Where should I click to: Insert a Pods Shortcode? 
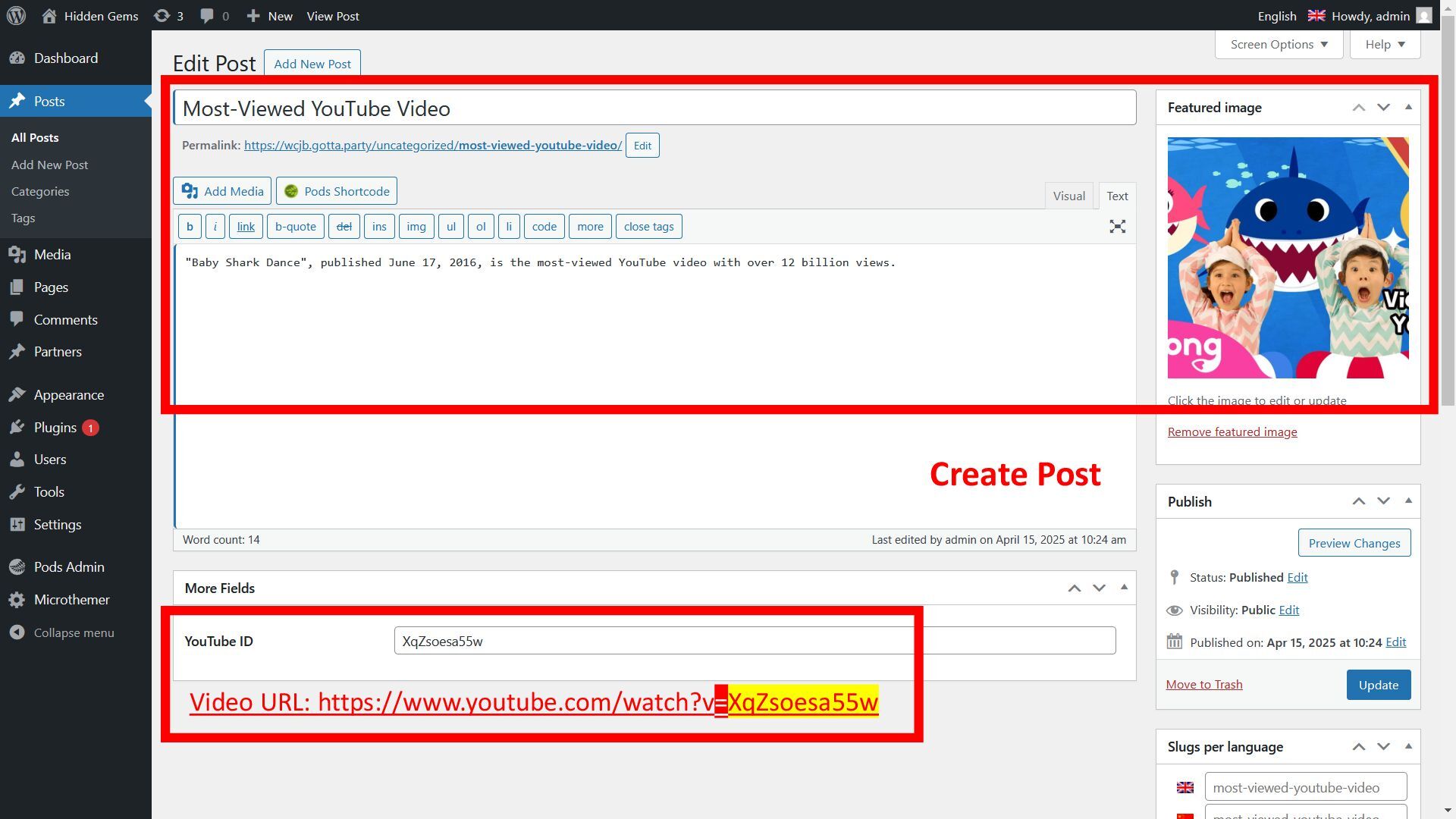point(337,191)
